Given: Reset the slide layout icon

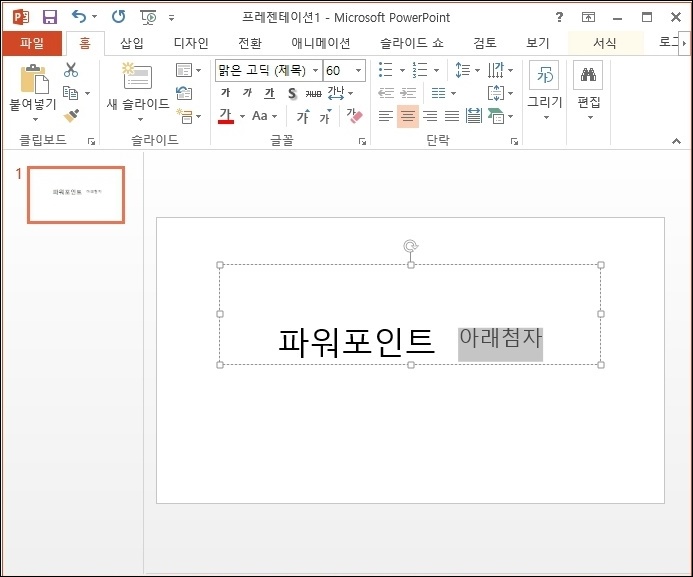Looking at the screenshot, I should point(184,93).
